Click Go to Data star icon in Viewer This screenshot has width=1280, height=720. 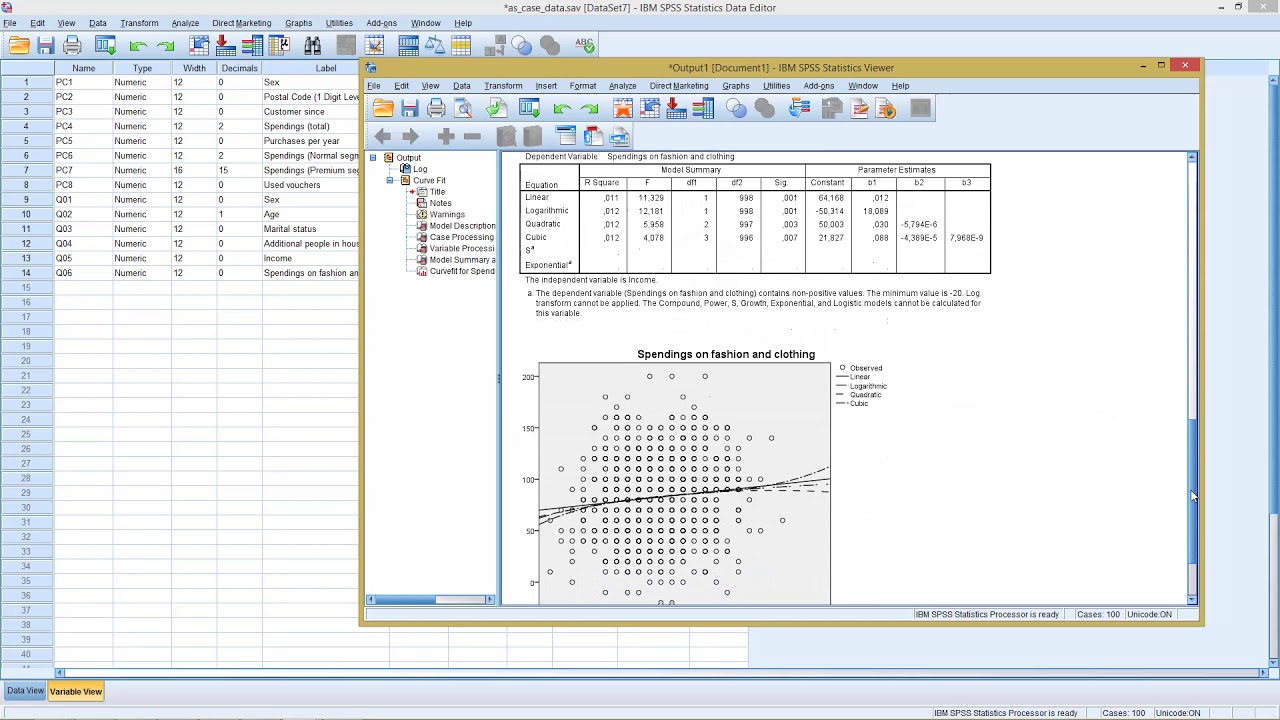click(622, 108)
